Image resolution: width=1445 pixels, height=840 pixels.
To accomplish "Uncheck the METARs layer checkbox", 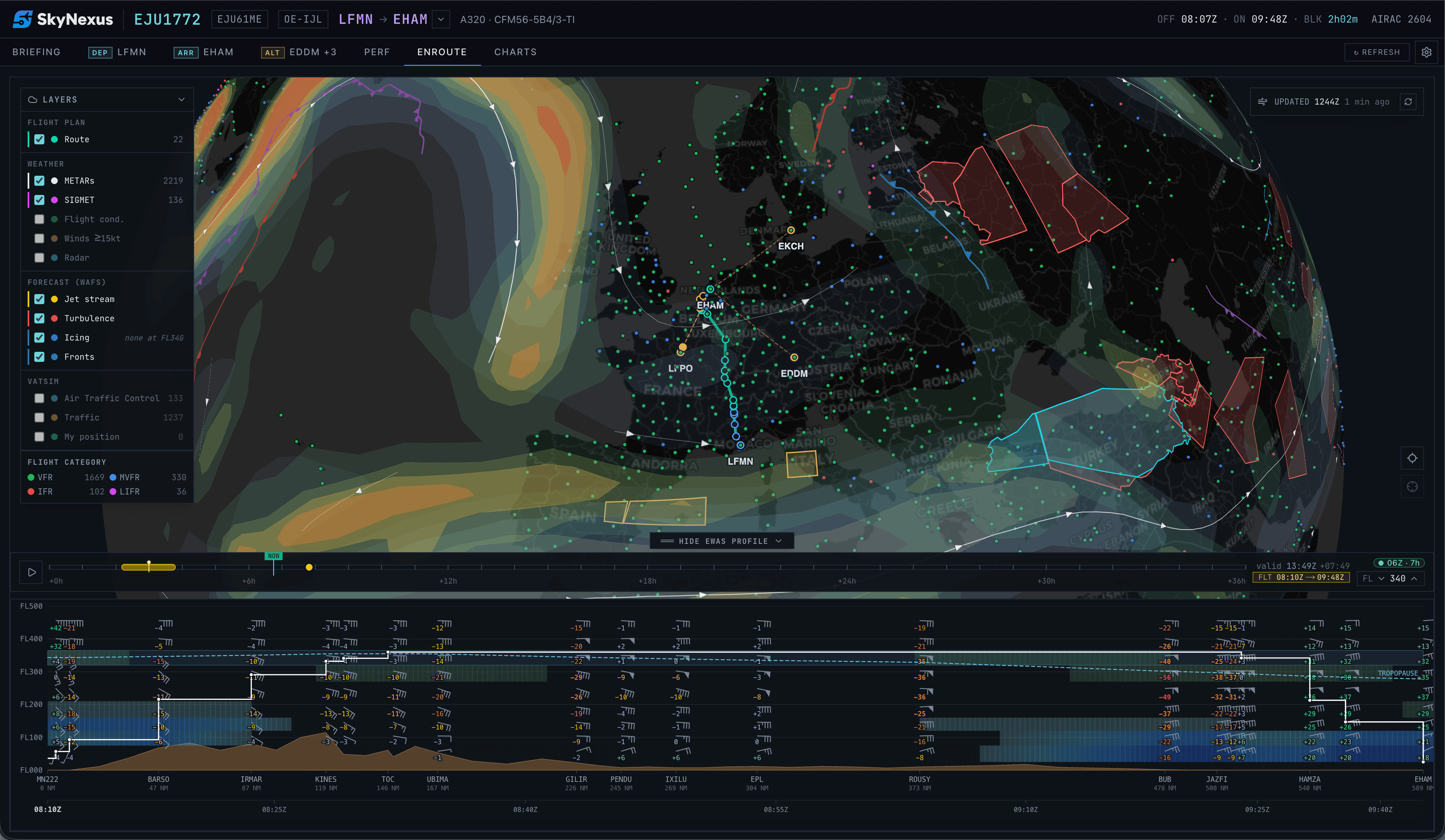I will 40,181.
